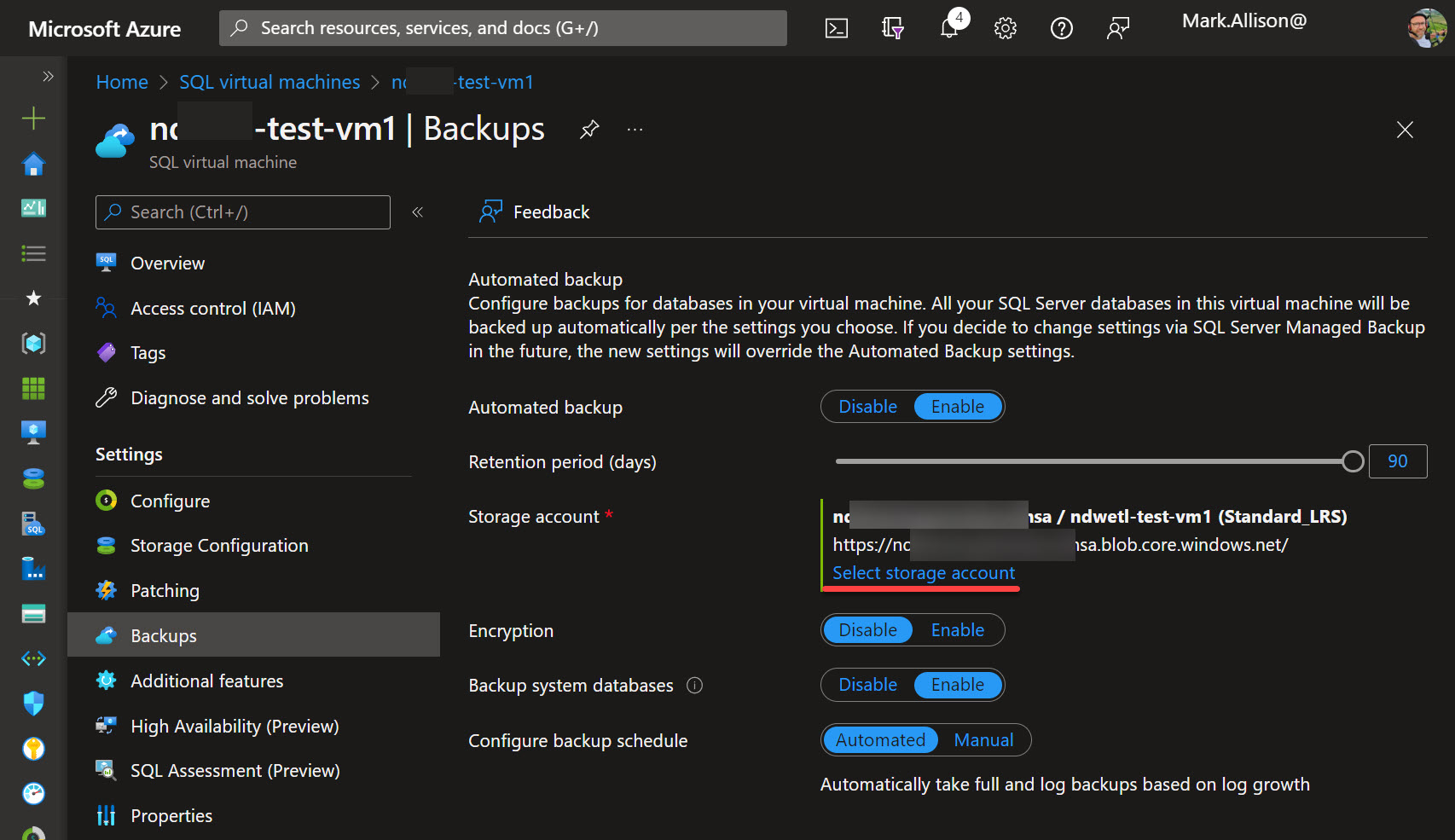Open Virtual machines monitor icon
This screenshot has width=1455, height=840.
[x=33, y=432]
